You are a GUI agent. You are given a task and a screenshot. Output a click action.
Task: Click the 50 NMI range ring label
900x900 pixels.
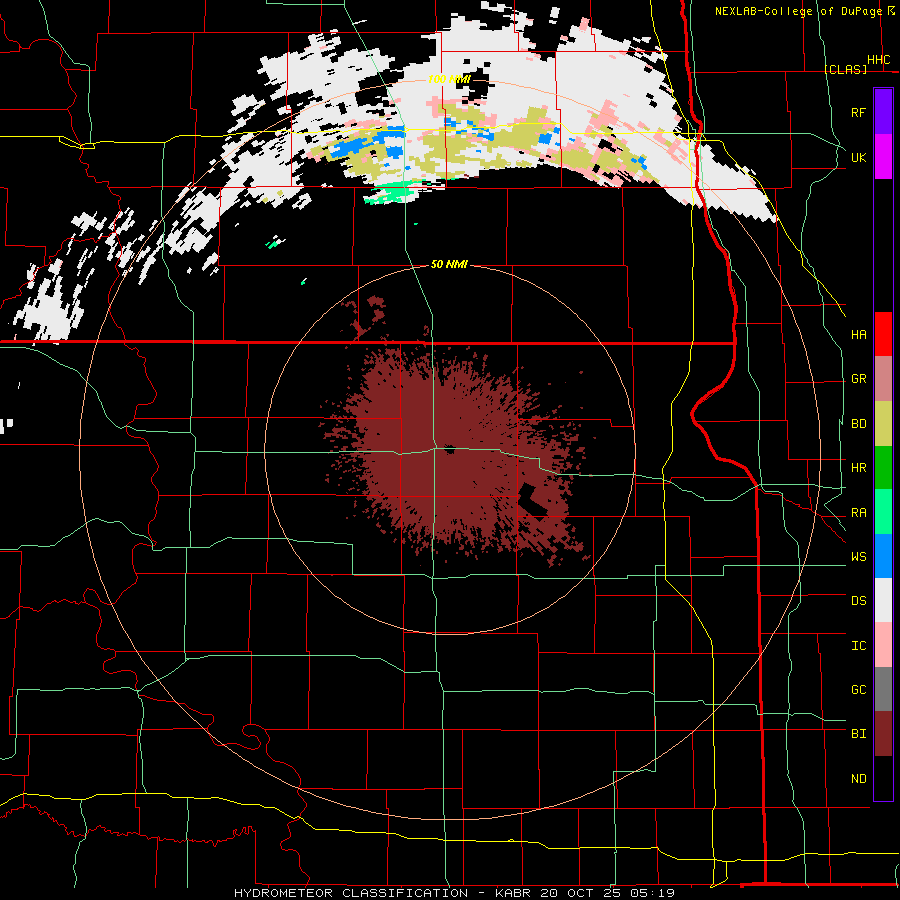[449, 264]
